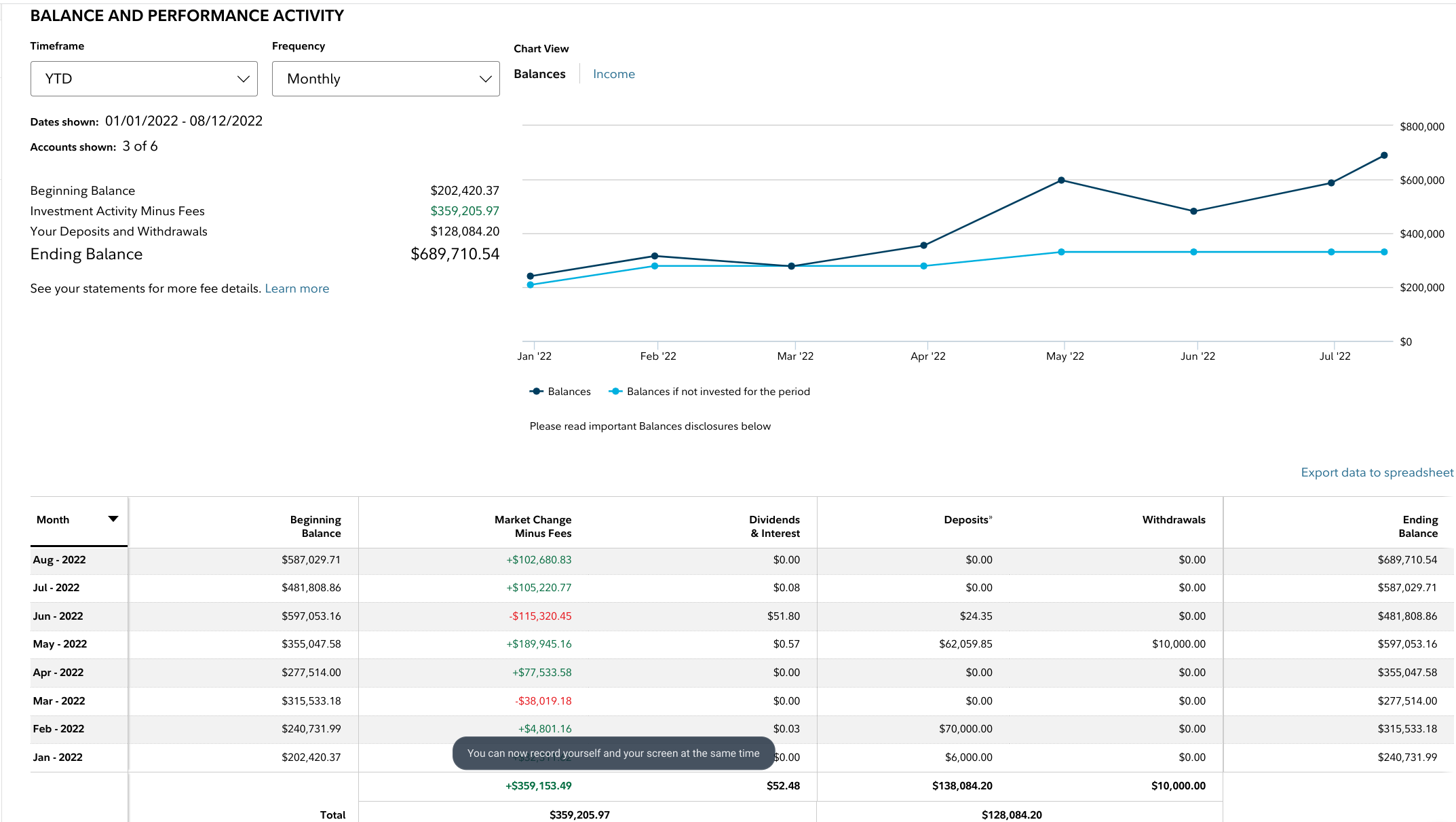Click the screen recording notification toast
Image resolution: width=1456 pixels, height=822 pixels.
(613, 753)
